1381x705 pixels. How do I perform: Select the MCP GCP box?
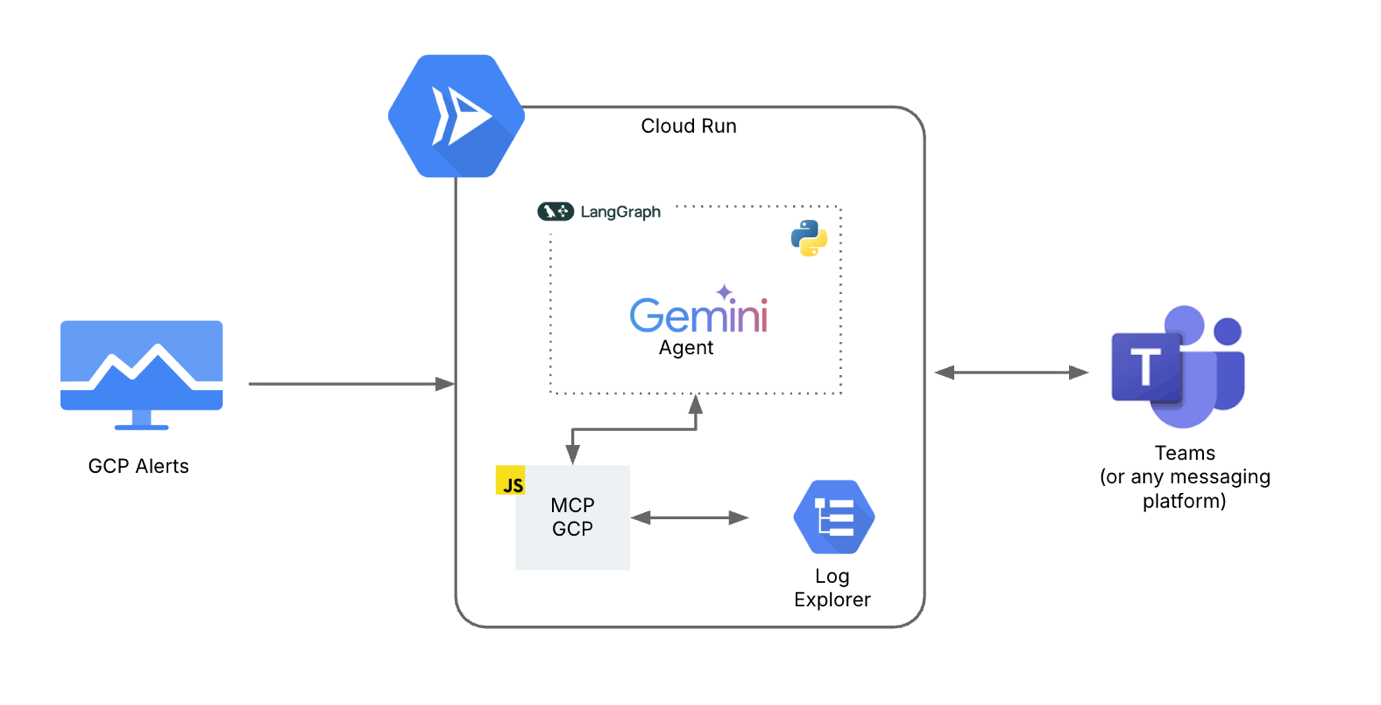573,517
